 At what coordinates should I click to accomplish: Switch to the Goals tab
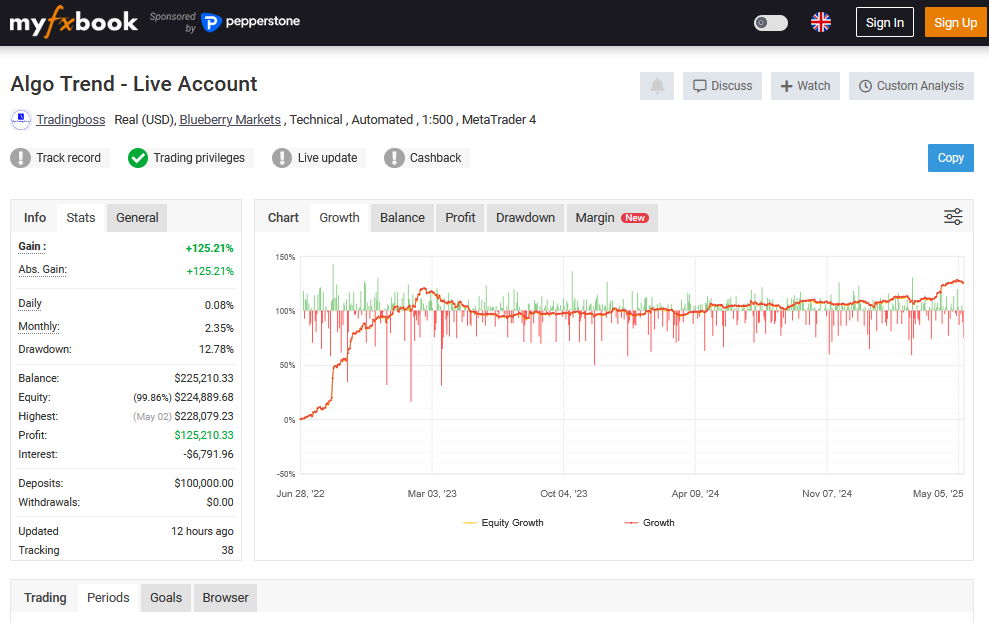tap(166, 598)
